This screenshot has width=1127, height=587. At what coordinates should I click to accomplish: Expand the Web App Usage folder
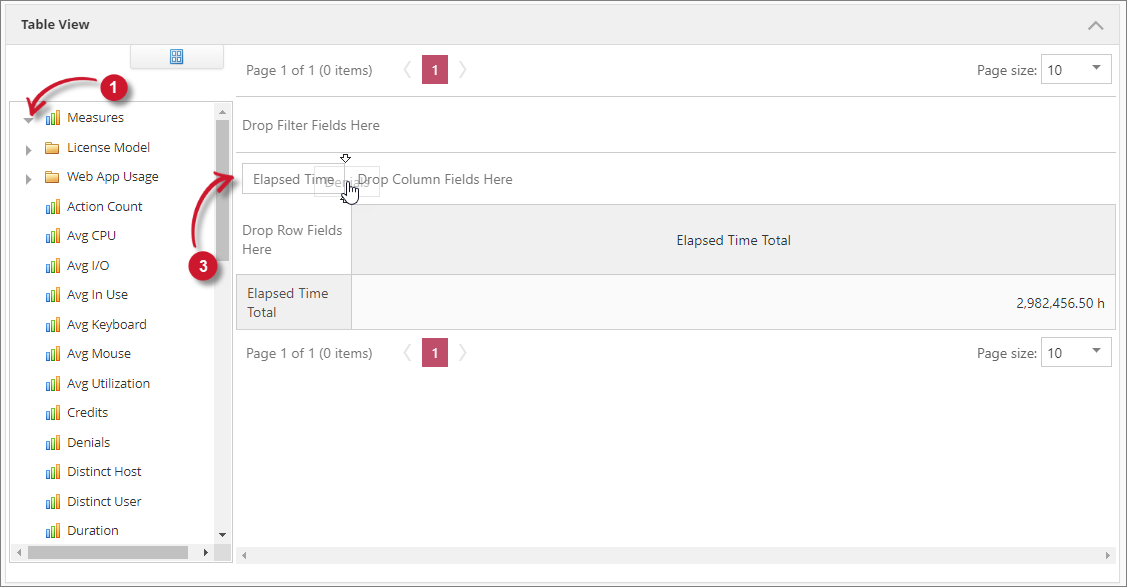28,178
